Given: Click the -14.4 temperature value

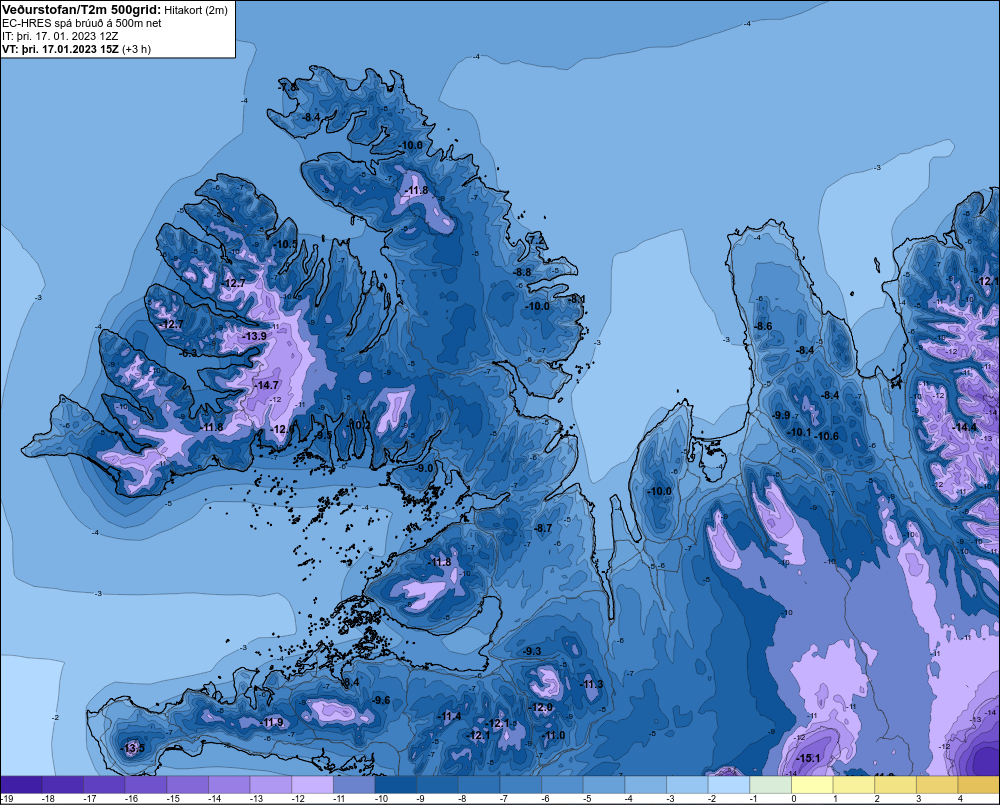Looking at the screenshot, I should [x=964, y=427].
